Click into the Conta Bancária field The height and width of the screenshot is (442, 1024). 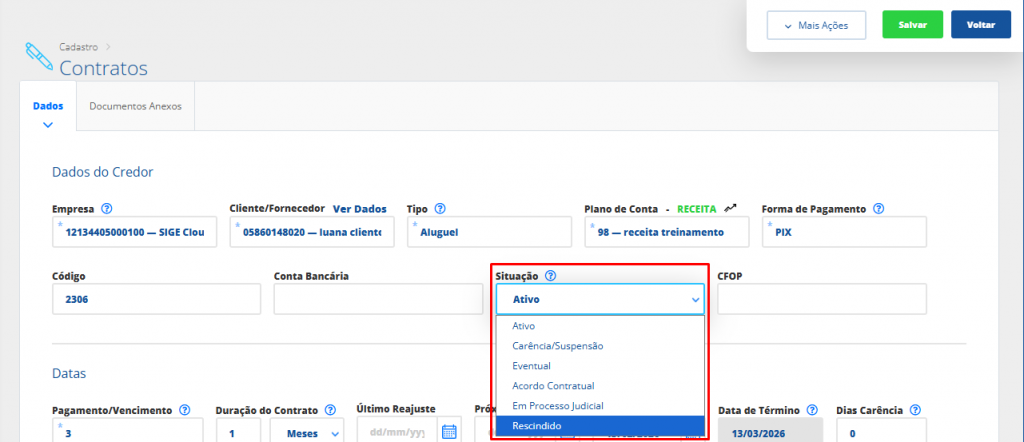click(x=377, y=299)
